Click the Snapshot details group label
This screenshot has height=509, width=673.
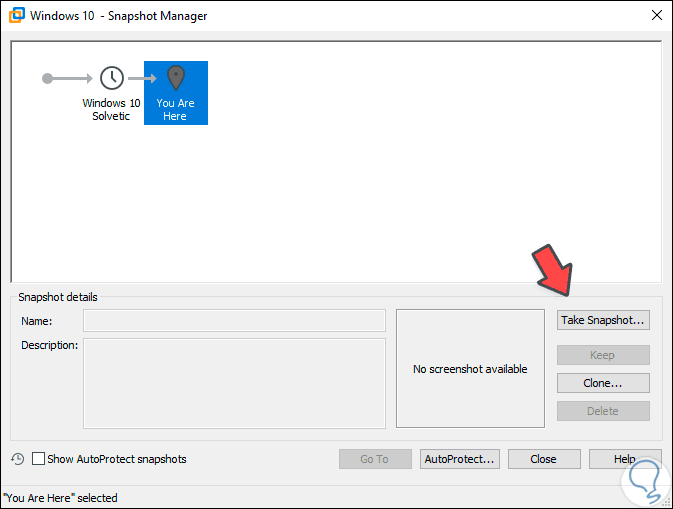coord(58,297)
